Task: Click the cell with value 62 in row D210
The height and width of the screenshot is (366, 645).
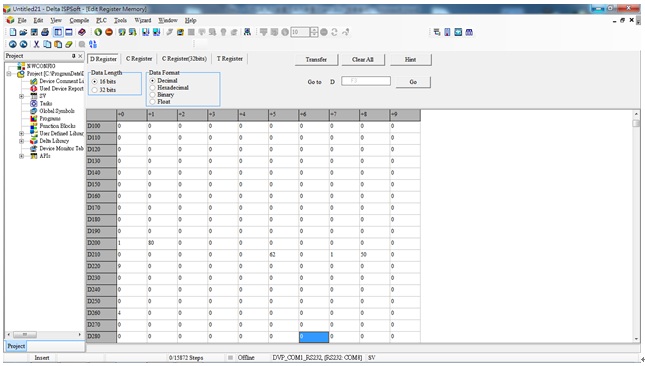Action: [x=284, y=255]
